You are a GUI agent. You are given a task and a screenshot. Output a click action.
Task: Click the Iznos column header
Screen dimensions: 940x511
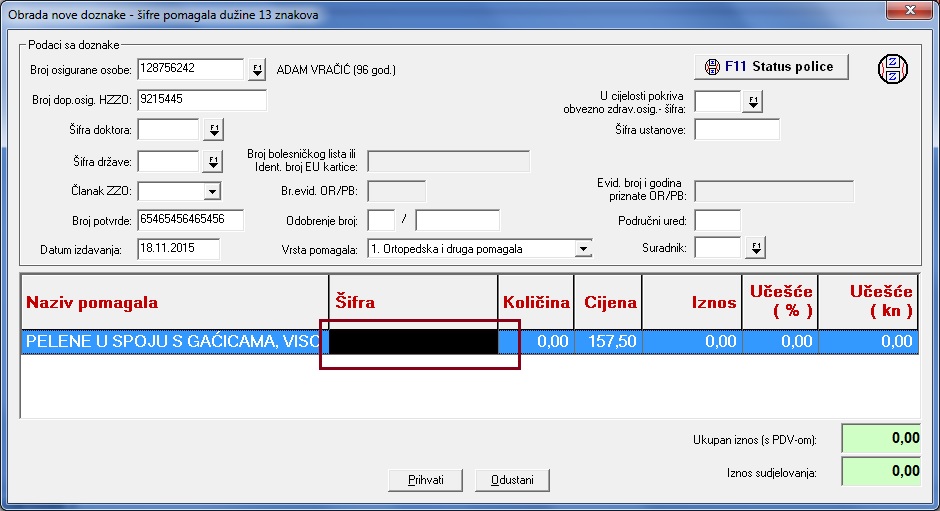point(692,302)
